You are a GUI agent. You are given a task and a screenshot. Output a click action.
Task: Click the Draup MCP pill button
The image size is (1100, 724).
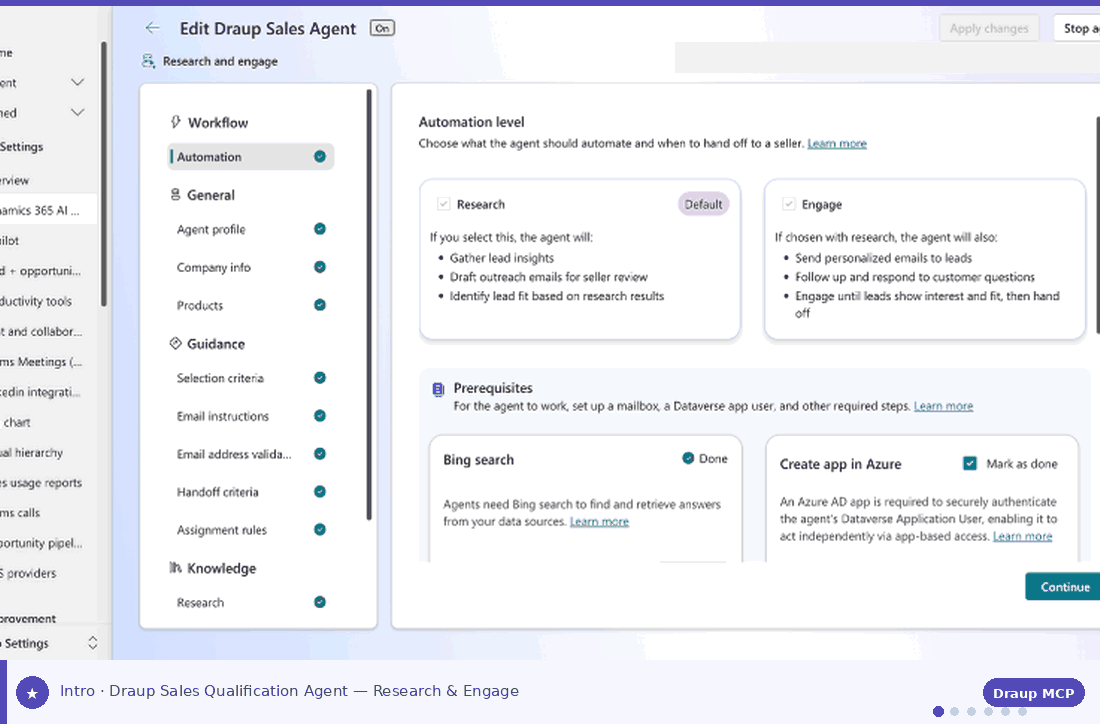pos(1033,693)
